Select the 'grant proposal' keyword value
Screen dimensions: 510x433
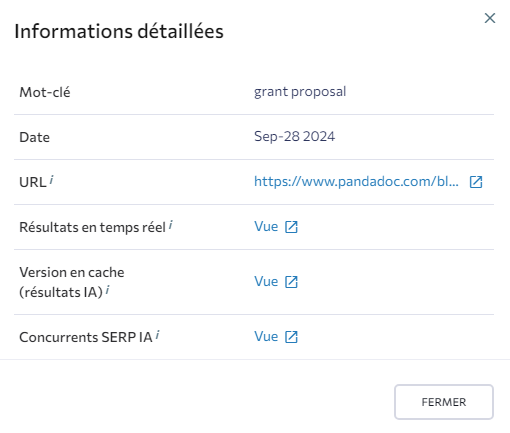click(x=300, y=92)
